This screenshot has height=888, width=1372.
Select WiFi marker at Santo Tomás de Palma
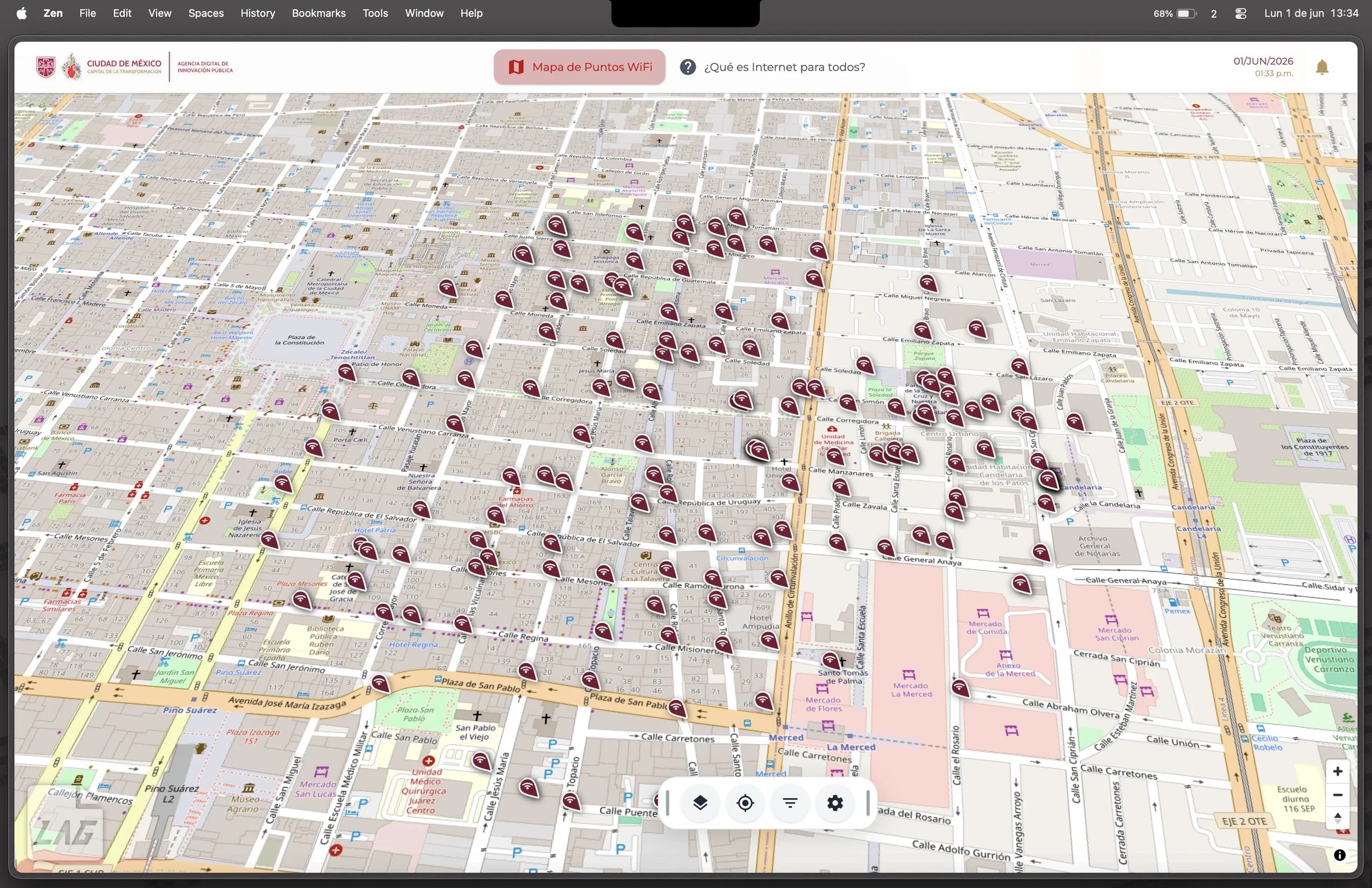click(830, 660)
